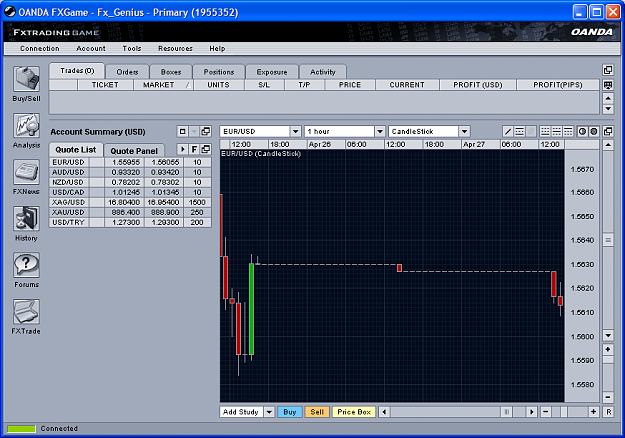625x438 pixels.
Task: Click the play arrow beside Quote Panel tab
Action: coord(183,149)
